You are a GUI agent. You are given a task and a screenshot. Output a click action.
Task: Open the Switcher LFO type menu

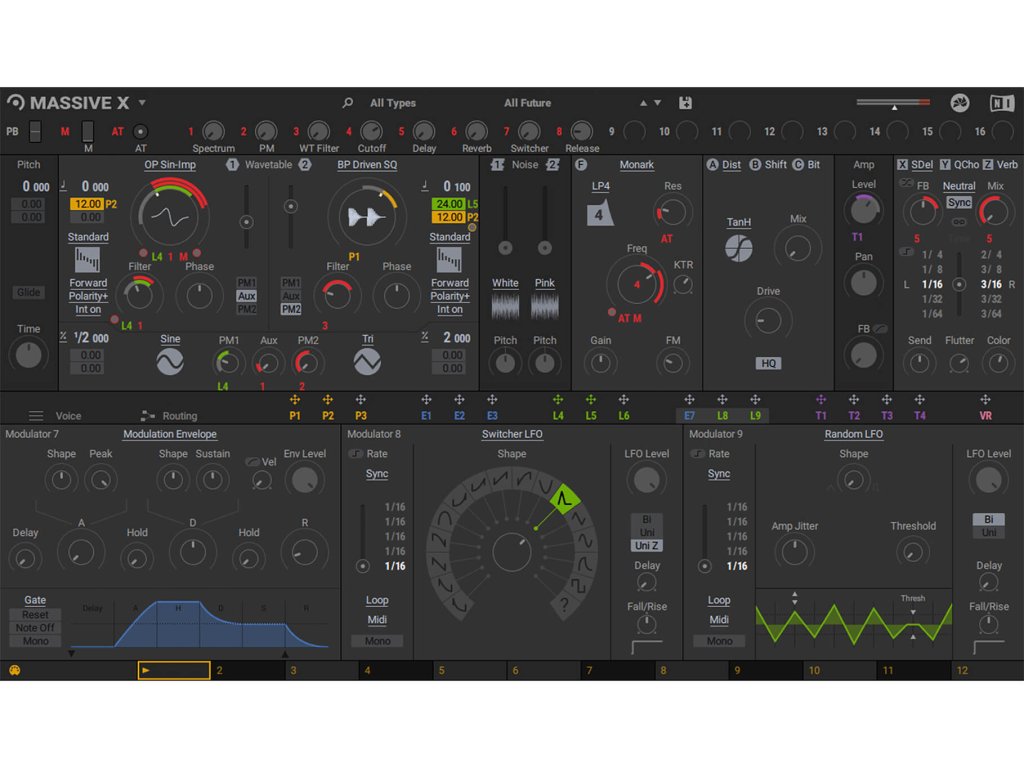[512, 434]
